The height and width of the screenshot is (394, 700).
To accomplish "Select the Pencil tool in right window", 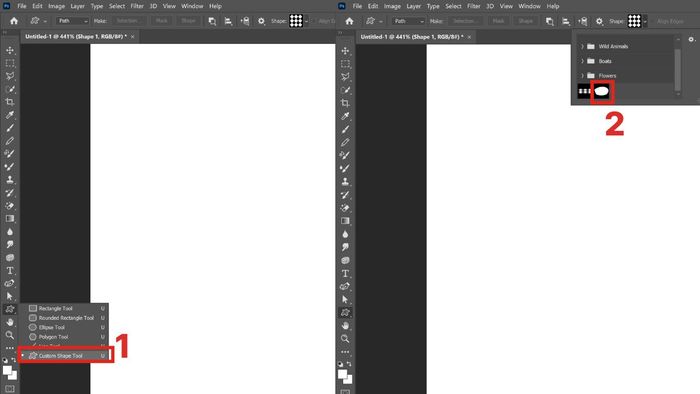I will coord(345,142).
